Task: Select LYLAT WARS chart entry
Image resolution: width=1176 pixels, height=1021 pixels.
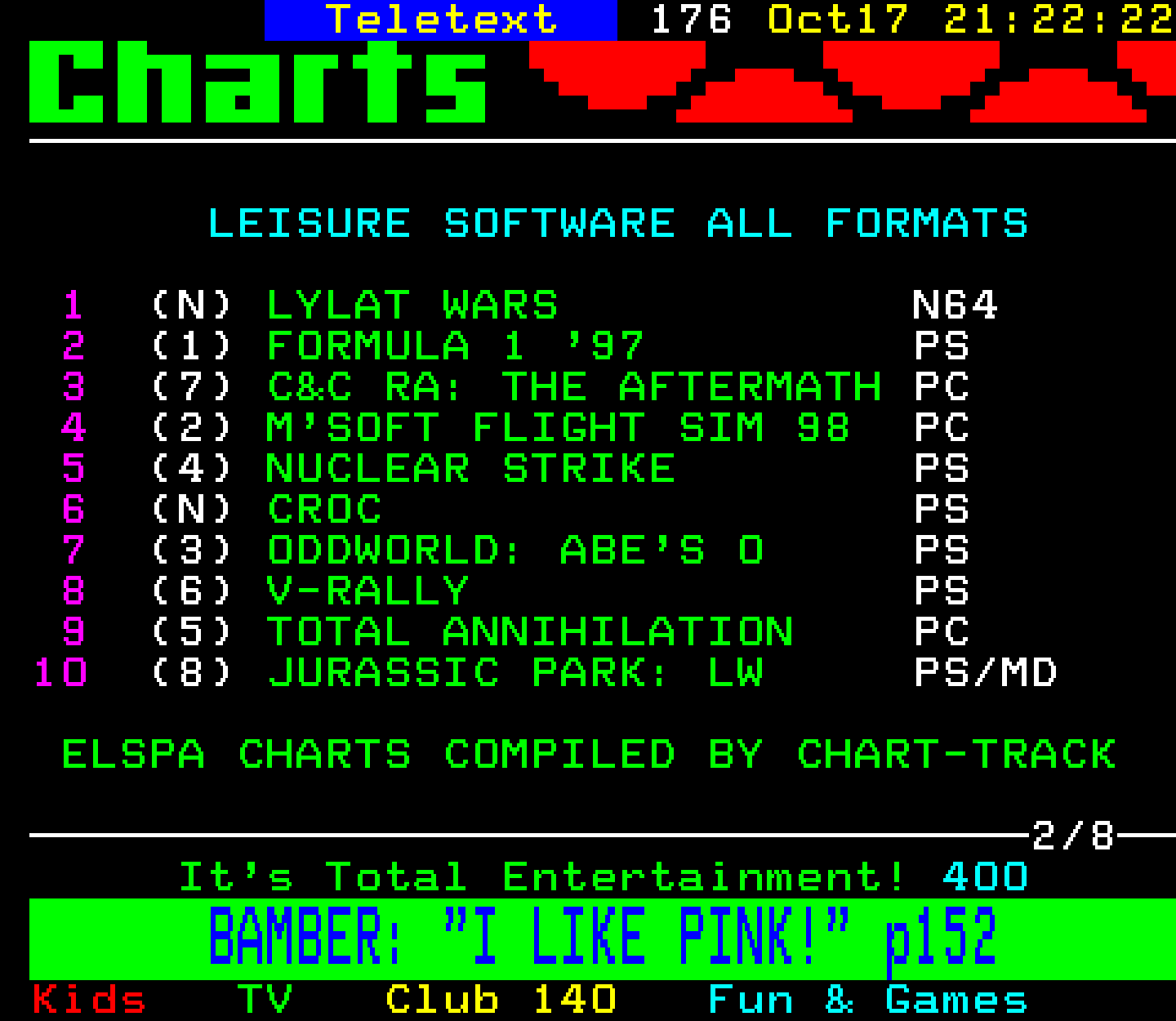Action: click(x=412, y=305)
